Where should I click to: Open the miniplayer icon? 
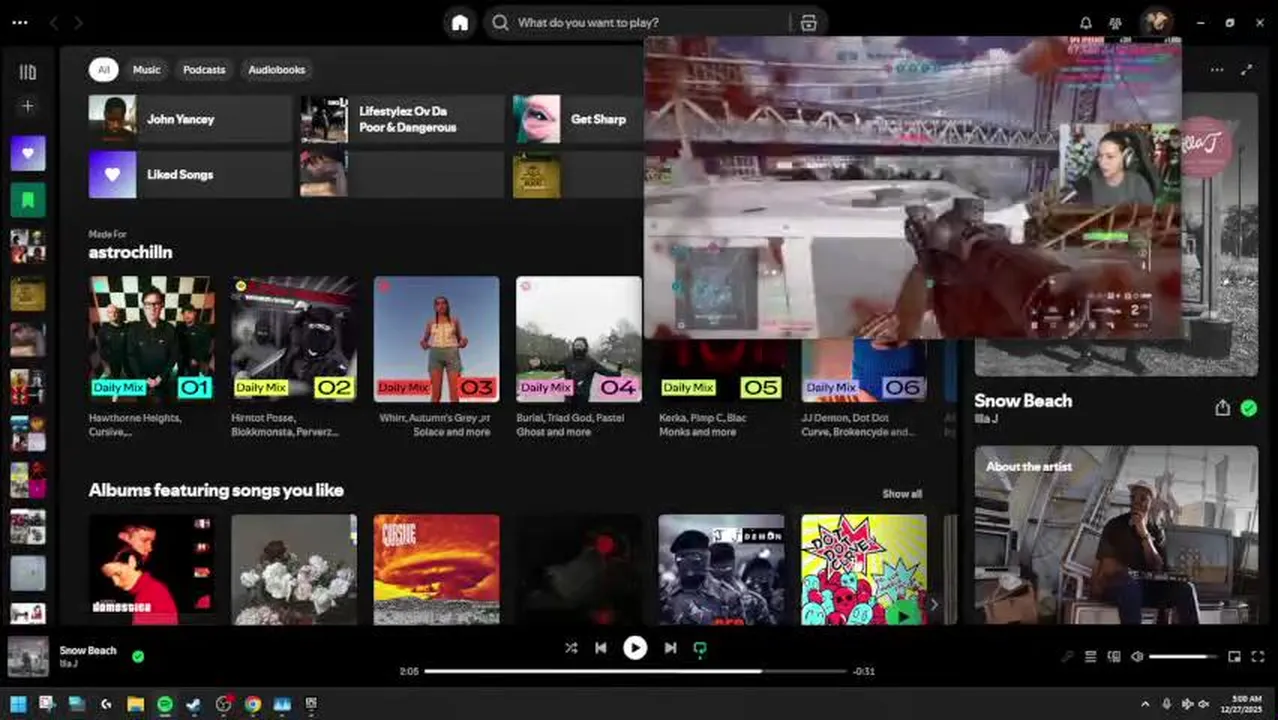(1234, 657)
